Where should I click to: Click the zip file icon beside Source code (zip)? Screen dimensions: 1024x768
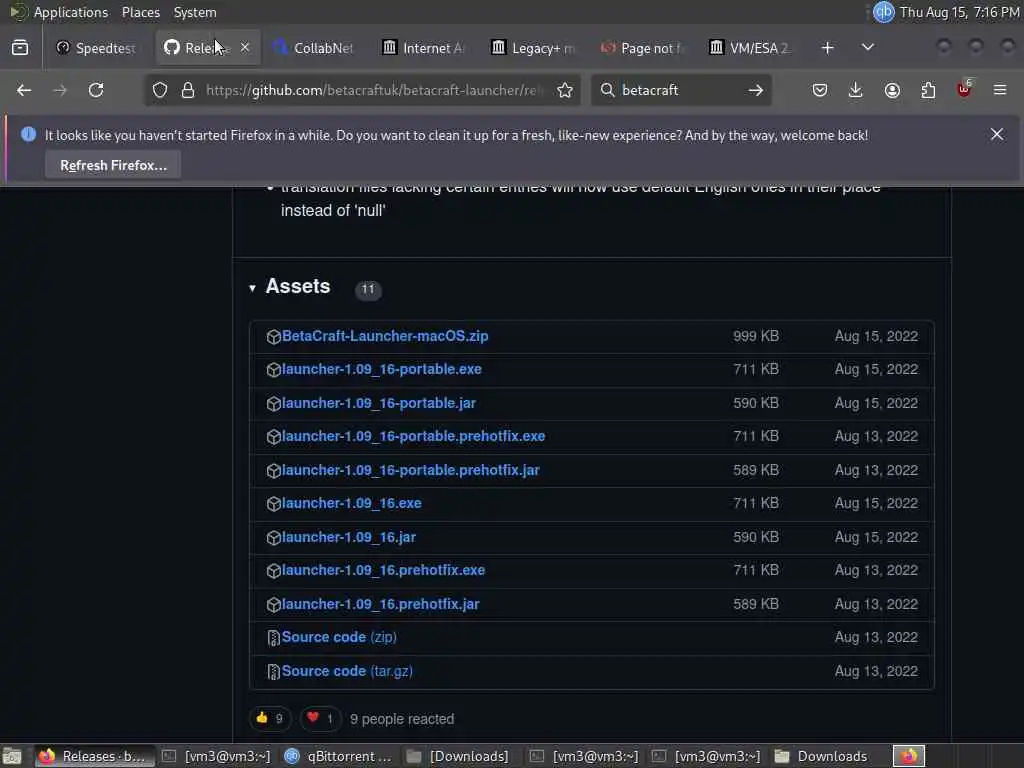pos(274,638)
